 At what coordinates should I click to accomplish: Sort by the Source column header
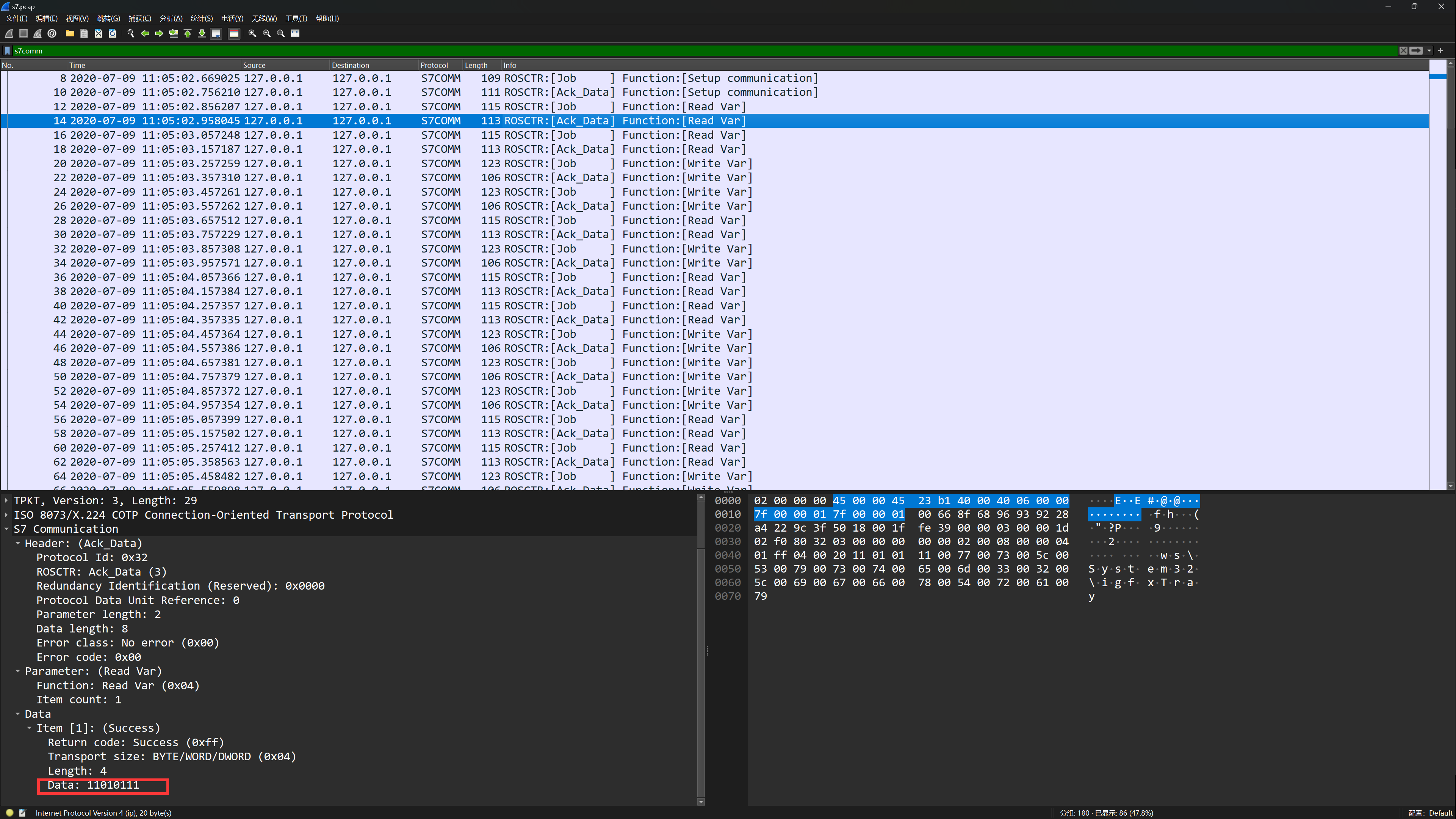pyautogui.click(x=285, y=65)
